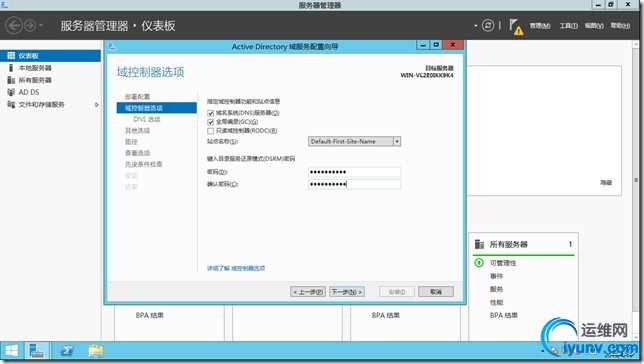Go to the 先决条件检查 wizard step
The width and height of the screenshot is (644, 364).
pyautogui.click(x=144, y=164)
